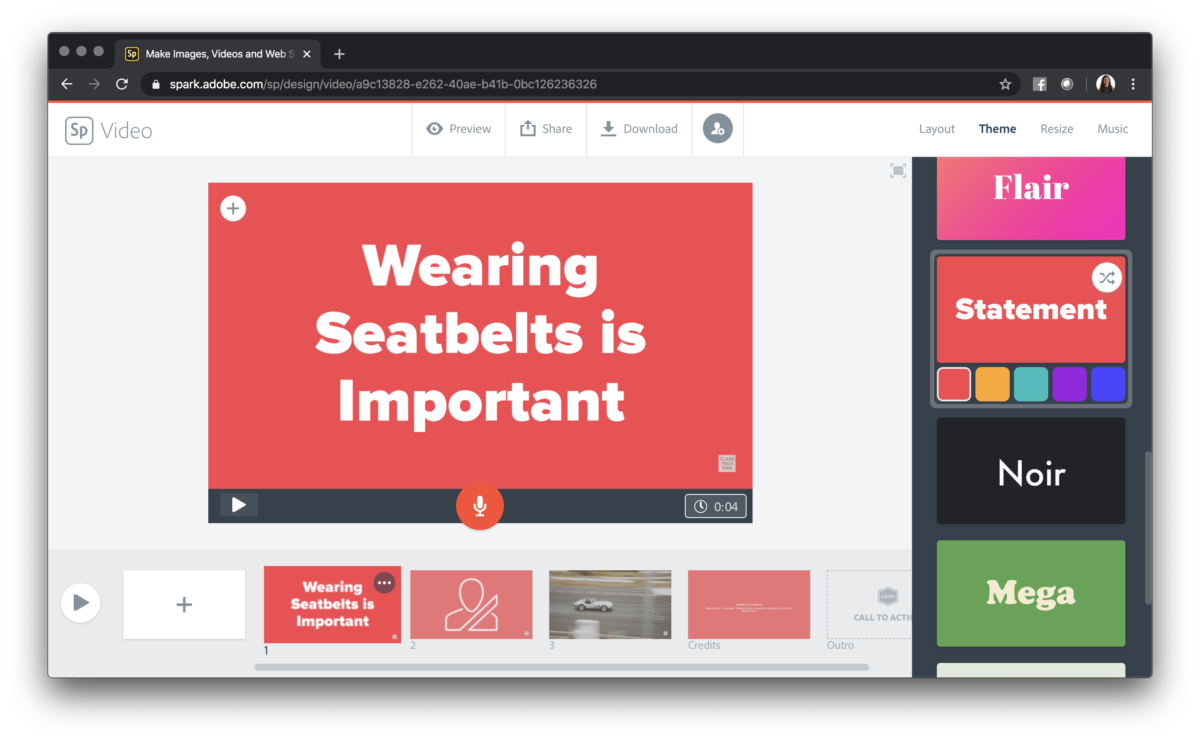Viewport: 1200px width, 741px height.
Task: Open the Music panel
Action: click(1113, 128)
